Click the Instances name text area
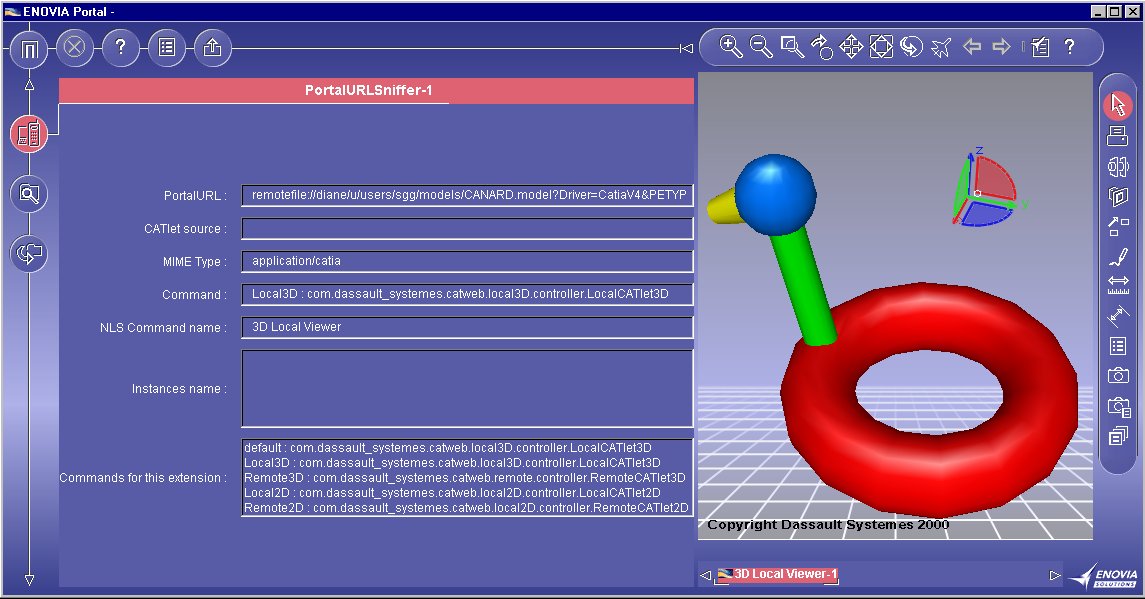 467,389
